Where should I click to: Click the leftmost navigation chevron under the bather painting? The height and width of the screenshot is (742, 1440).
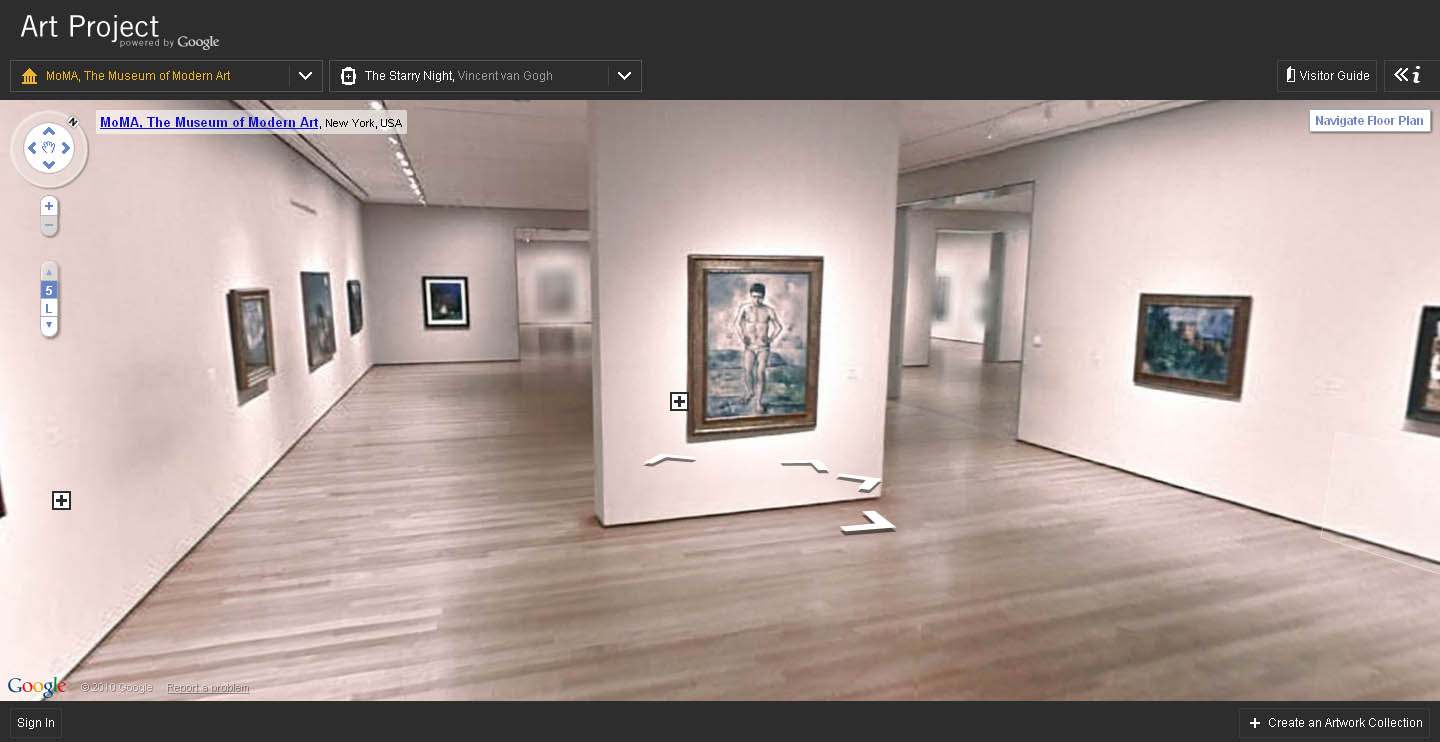669,460
